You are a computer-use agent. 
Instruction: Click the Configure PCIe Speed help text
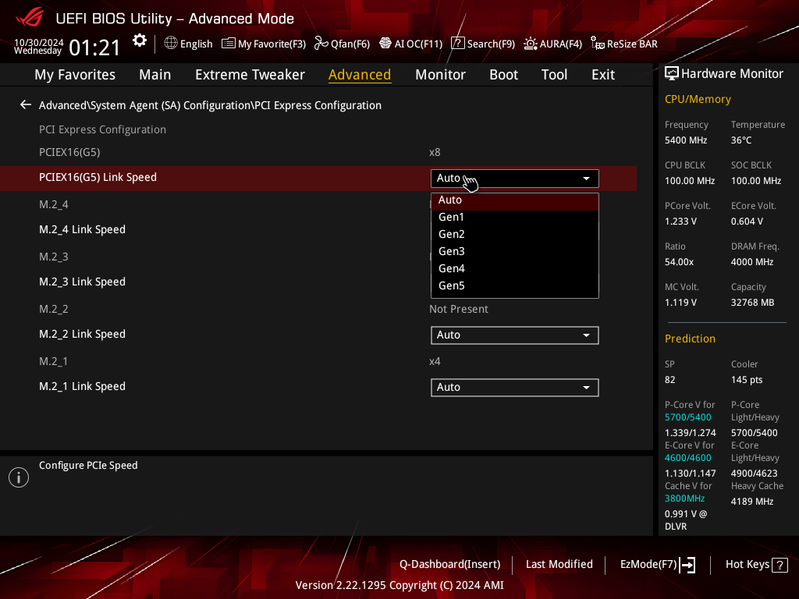(x=88, y=466)
